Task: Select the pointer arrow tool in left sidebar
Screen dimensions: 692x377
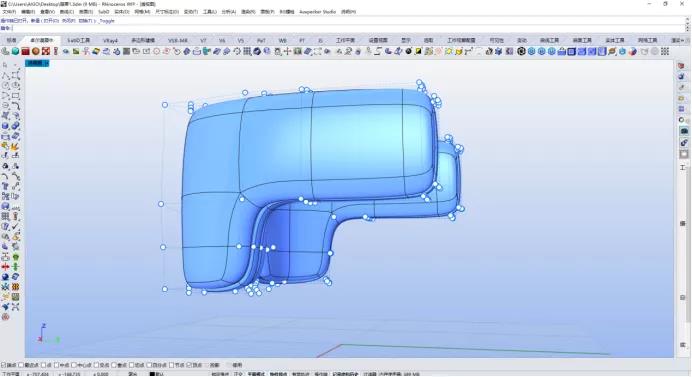Action: point(5,65)
